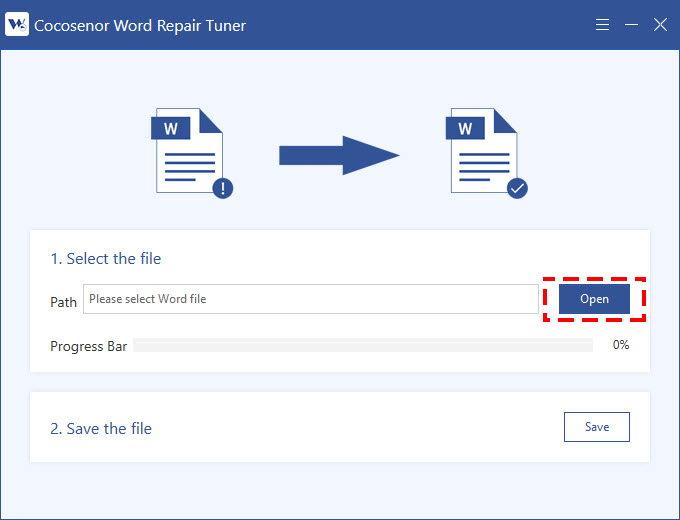Click the Path input field

click(311, 299)
